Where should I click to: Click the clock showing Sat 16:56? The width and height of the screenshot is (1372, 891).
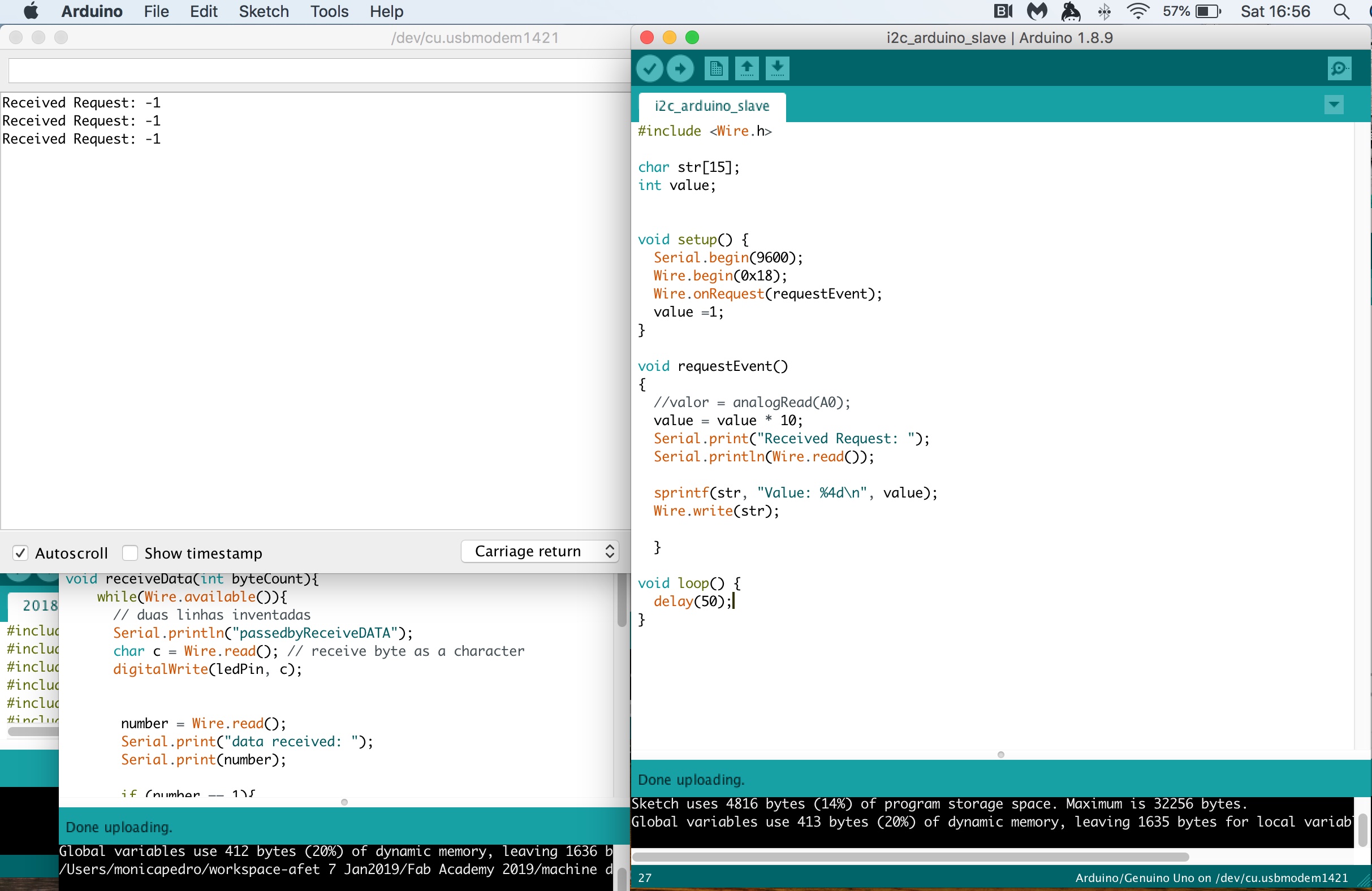[1275, 11]
